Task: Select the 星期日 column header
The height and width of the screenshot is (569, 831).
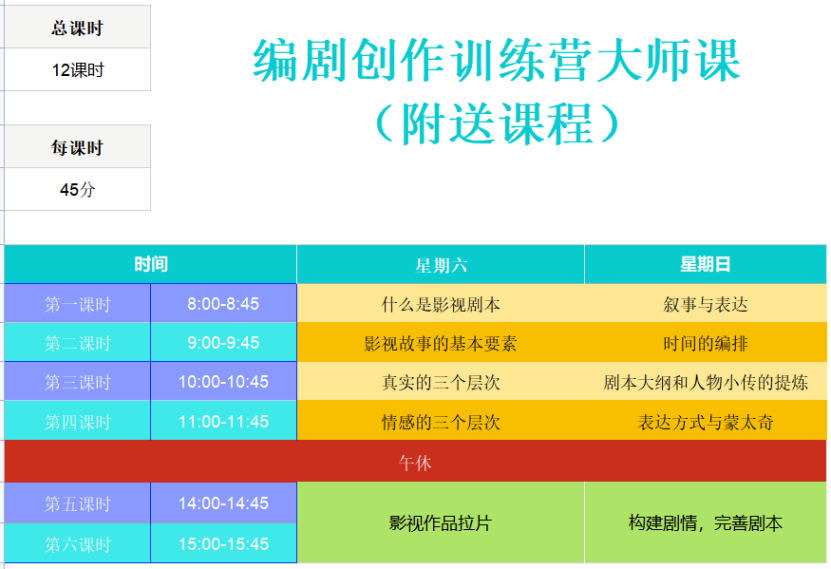Action: (x=705, y=264)
